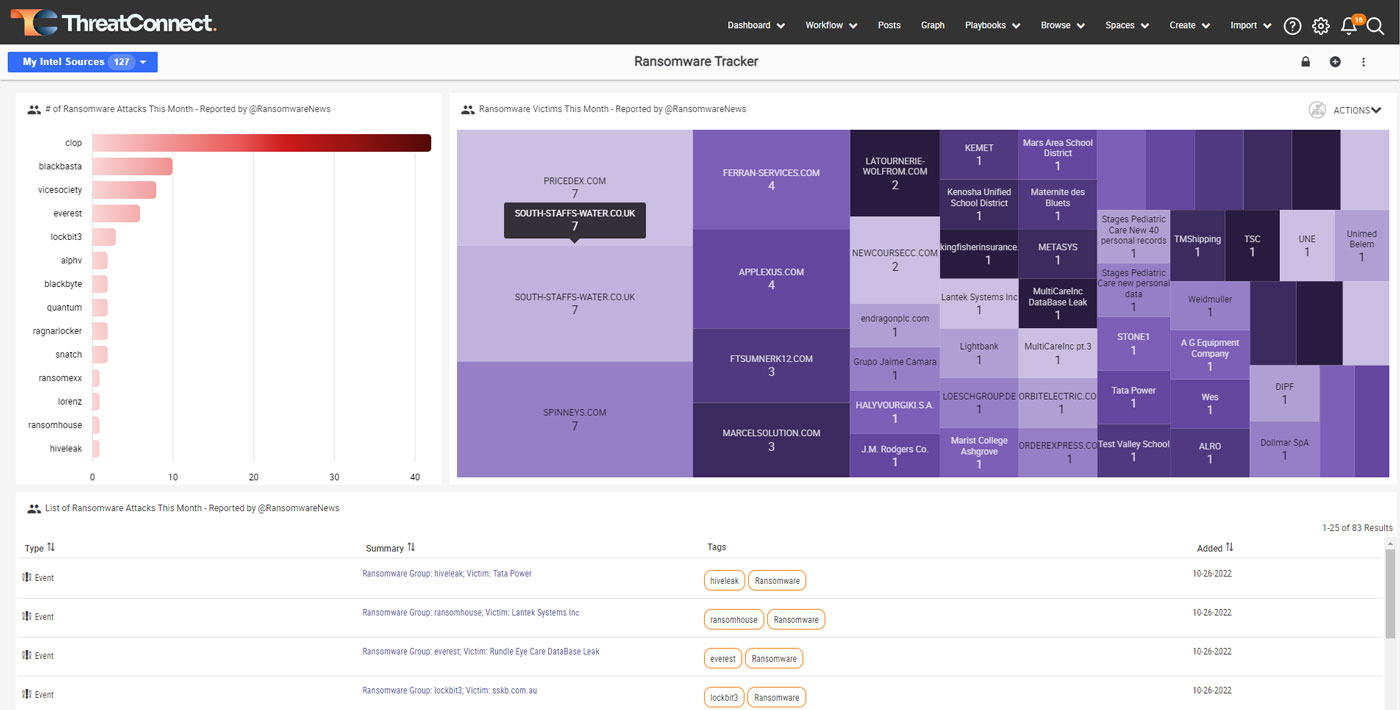Click the circular icon beside ACTIONS
This screenshot has width=1400, height=710.
click(1317, 110)
